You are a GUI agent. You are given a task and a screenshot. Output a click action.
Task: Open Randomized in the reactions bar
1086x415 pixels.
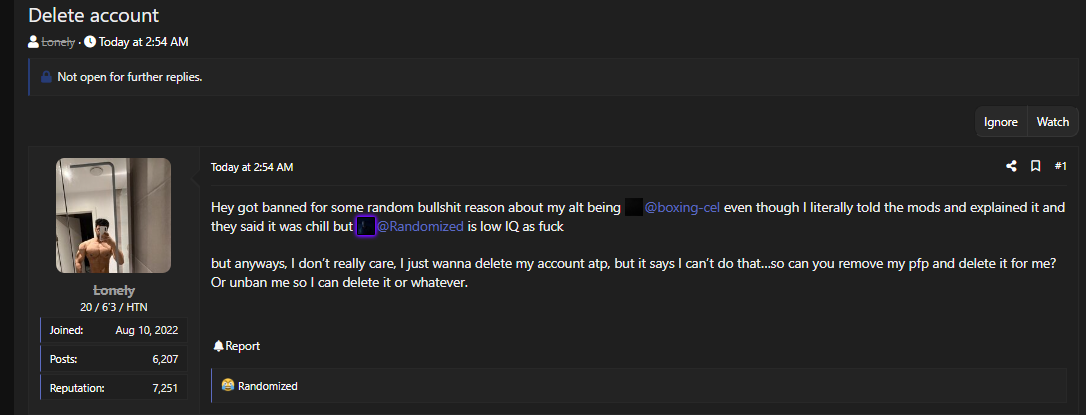click(267, 386)
